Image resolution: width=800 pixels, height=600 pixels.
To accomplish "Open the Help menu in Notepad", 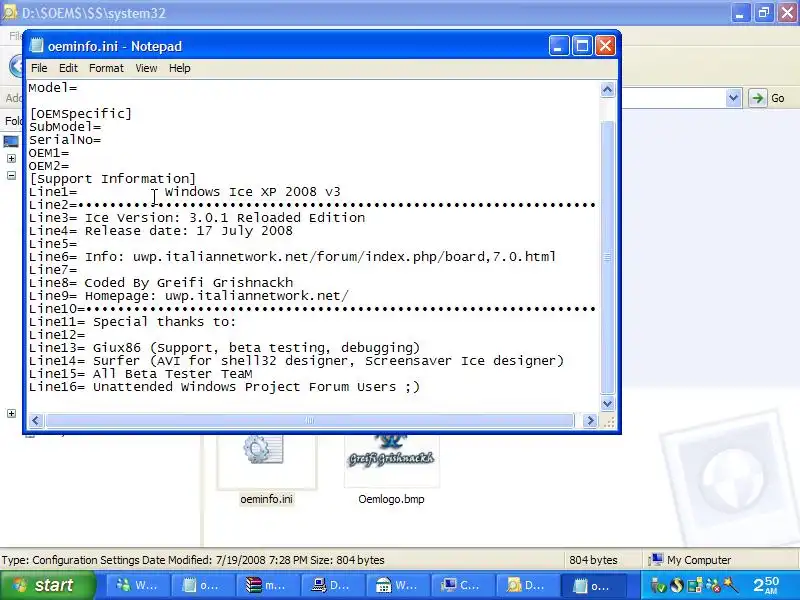I will 180,68.
